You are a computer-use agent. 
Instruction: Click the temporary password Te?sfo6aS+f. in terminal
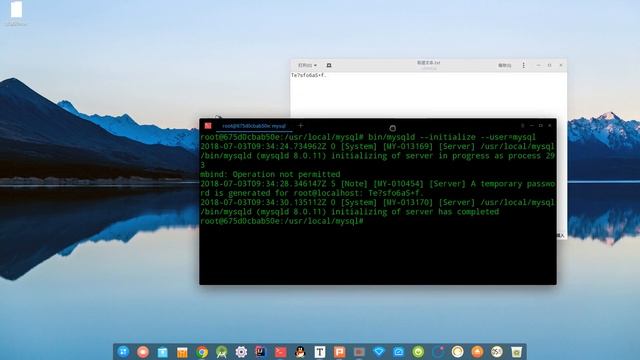click(396, 193)
